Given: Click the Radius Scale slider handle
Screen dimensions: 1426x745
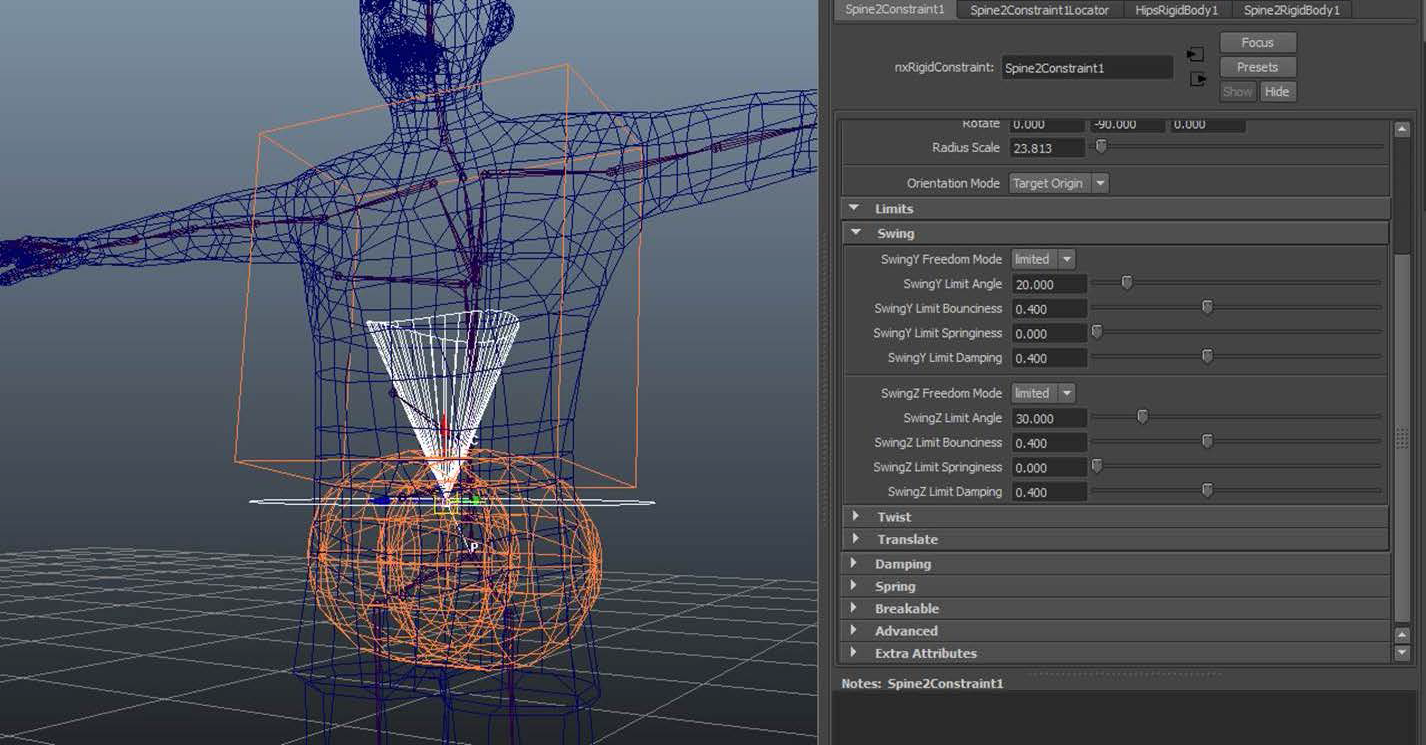Looking at the screenshot, I should pos(1101,146).
